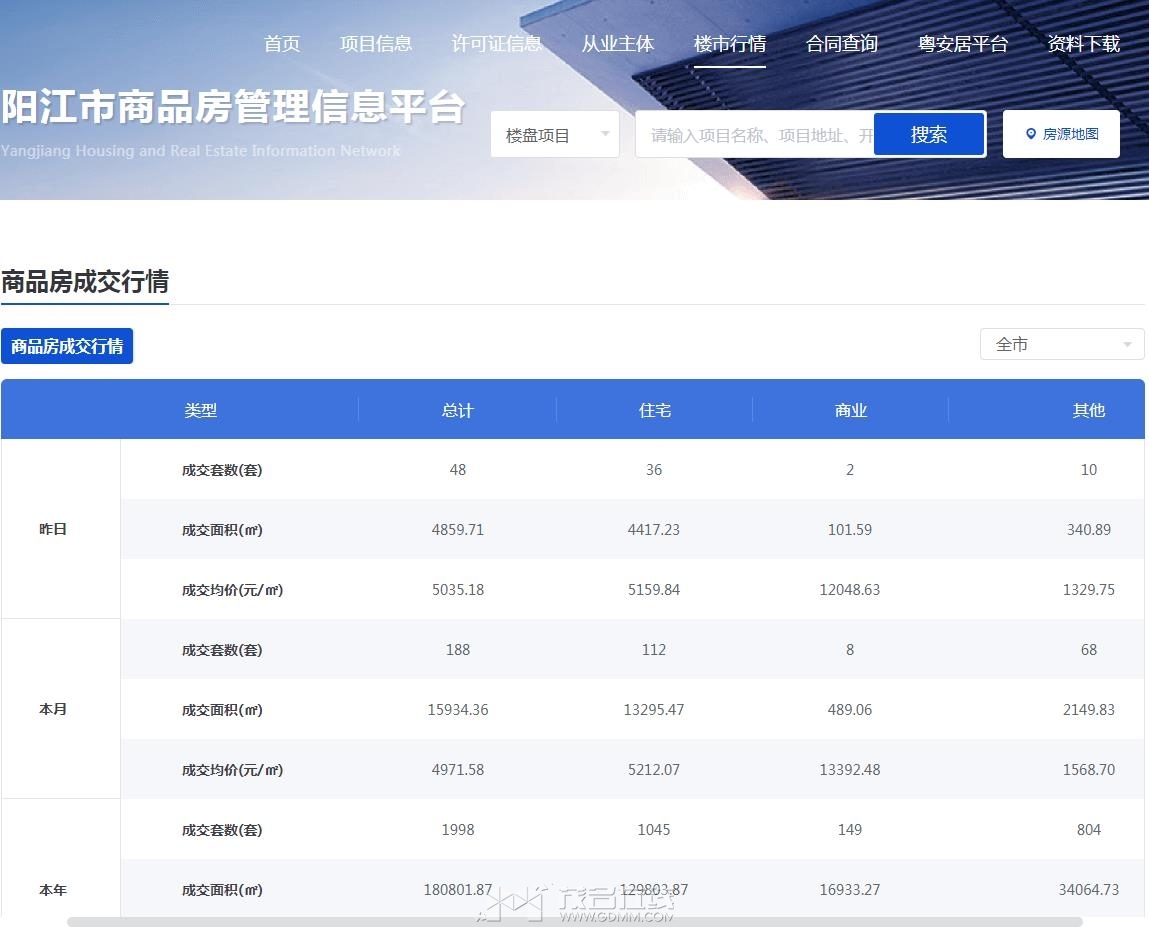Click this month's other units 68
This screenshot has width=1149, height=927.
pyautogui.click(x=1089, y=650)
